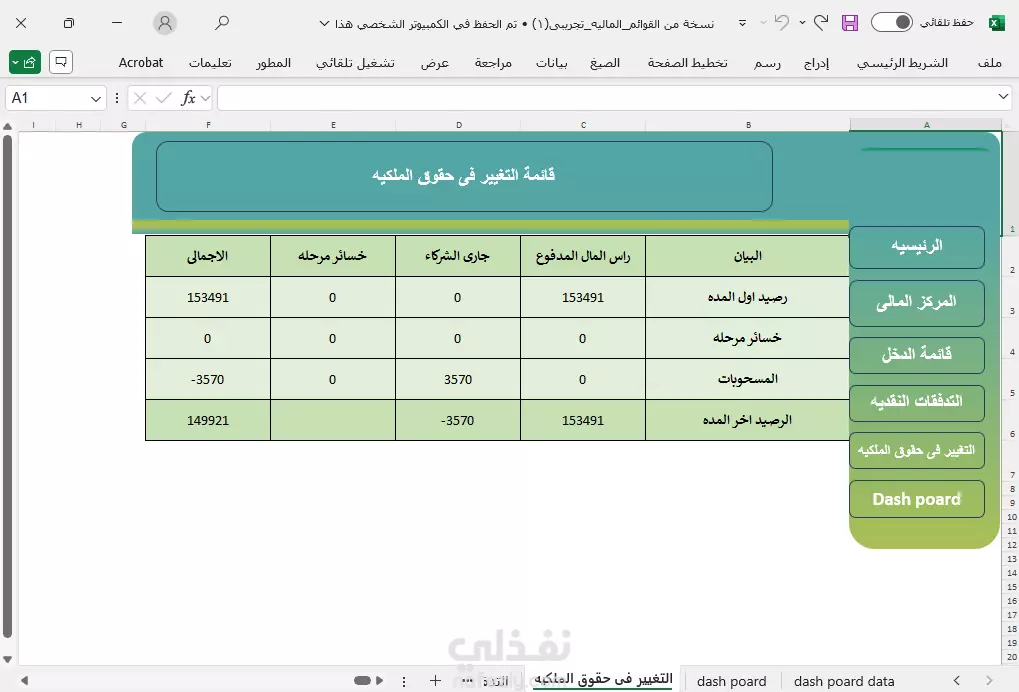Click the Insert Function fx icon
The width and height of the screenshot is (1019, 692).
188,98
